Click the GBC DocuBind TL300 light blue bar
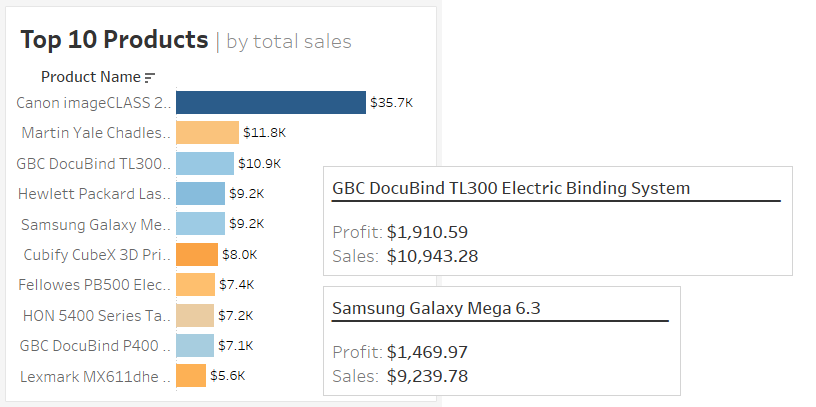 204,163
